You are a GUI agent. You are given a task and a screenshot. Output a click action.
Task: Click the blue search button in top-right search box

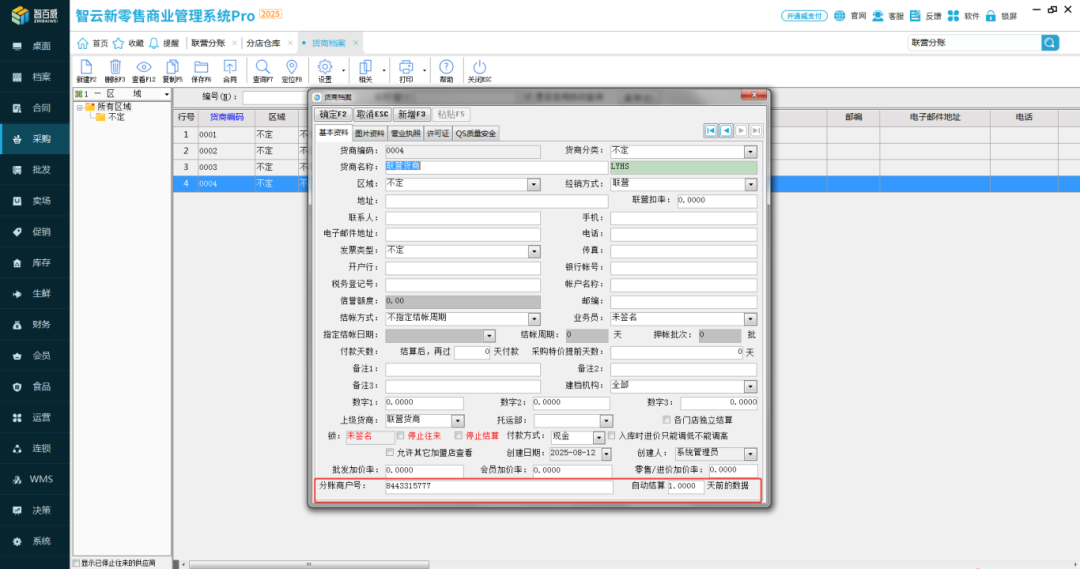pos(1050,43)
